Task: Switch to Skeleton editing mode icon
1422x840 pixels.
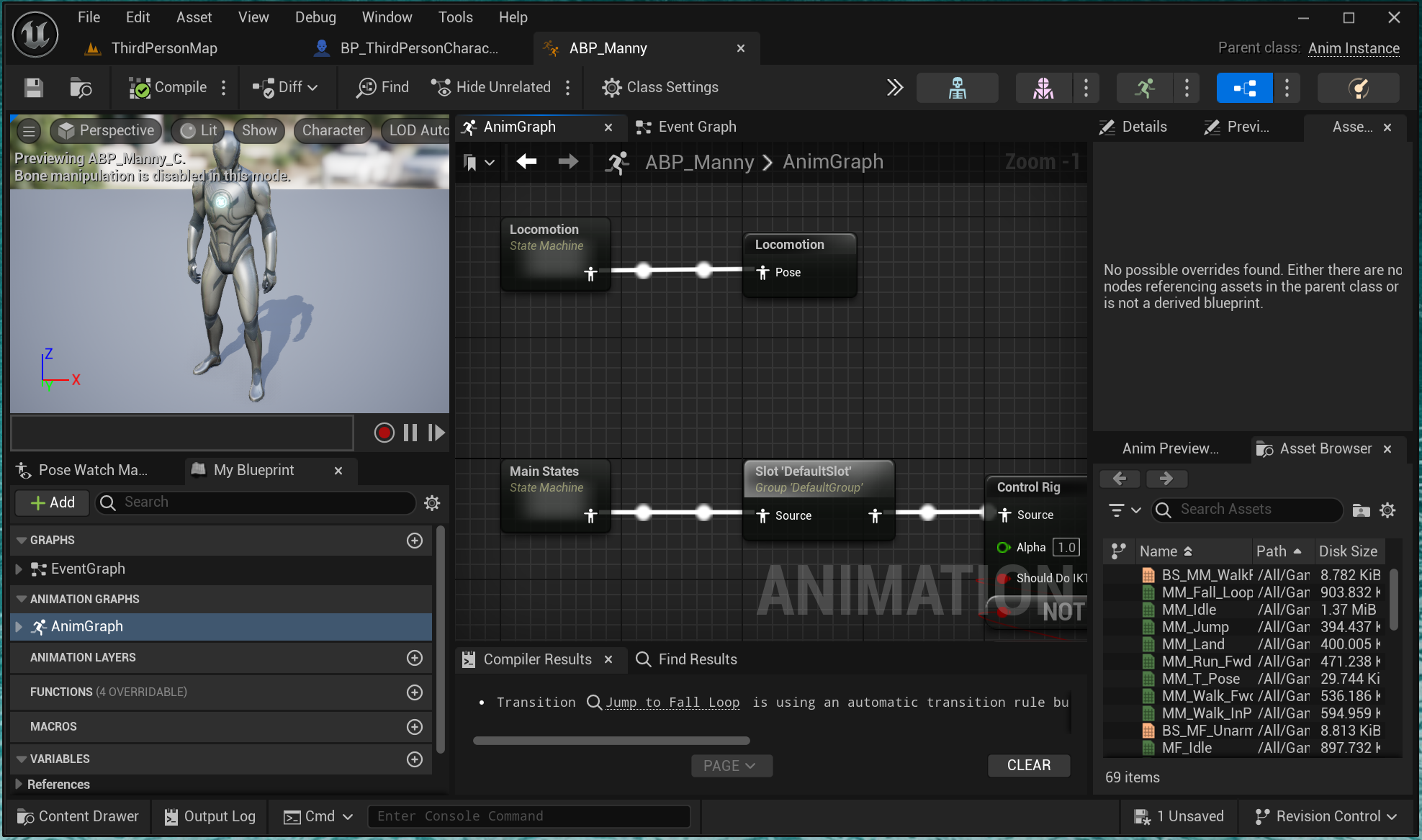Action: point(957,88)
